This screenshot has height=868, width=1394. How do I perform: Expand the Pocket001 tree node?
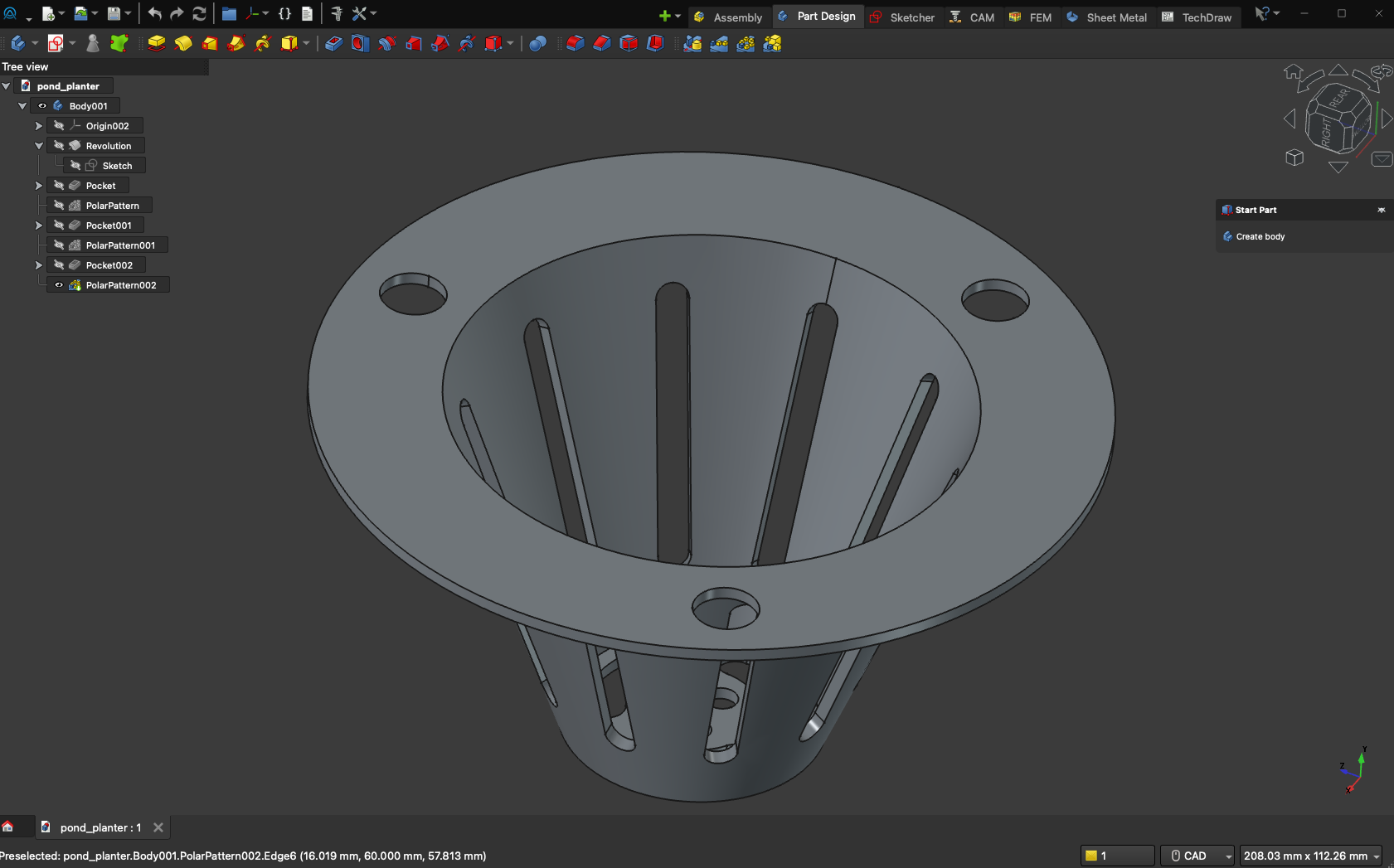tap(39, 225)
